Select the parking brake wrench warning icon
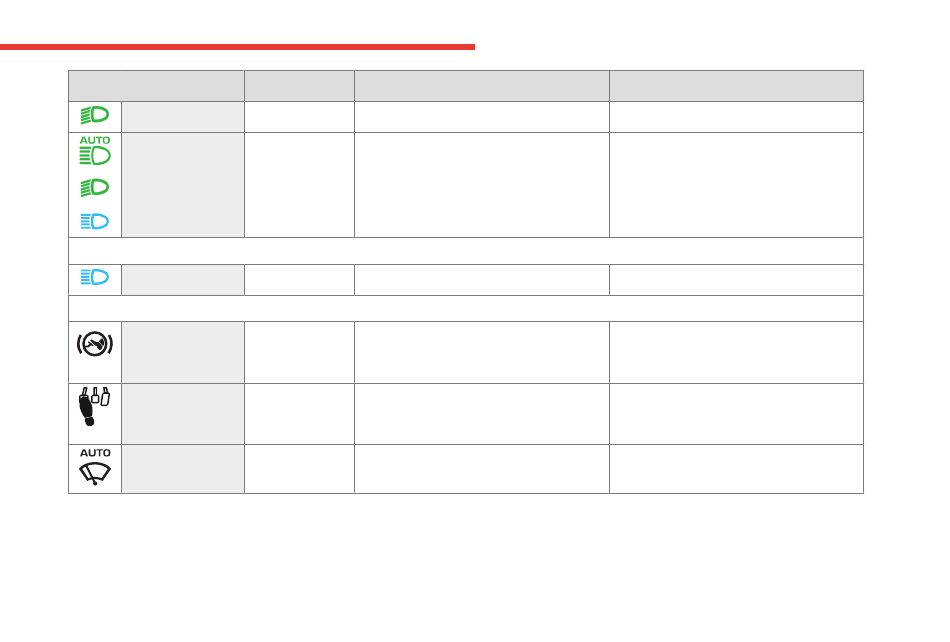This screenshot has height=642, width=950. [x=95, y=344]
